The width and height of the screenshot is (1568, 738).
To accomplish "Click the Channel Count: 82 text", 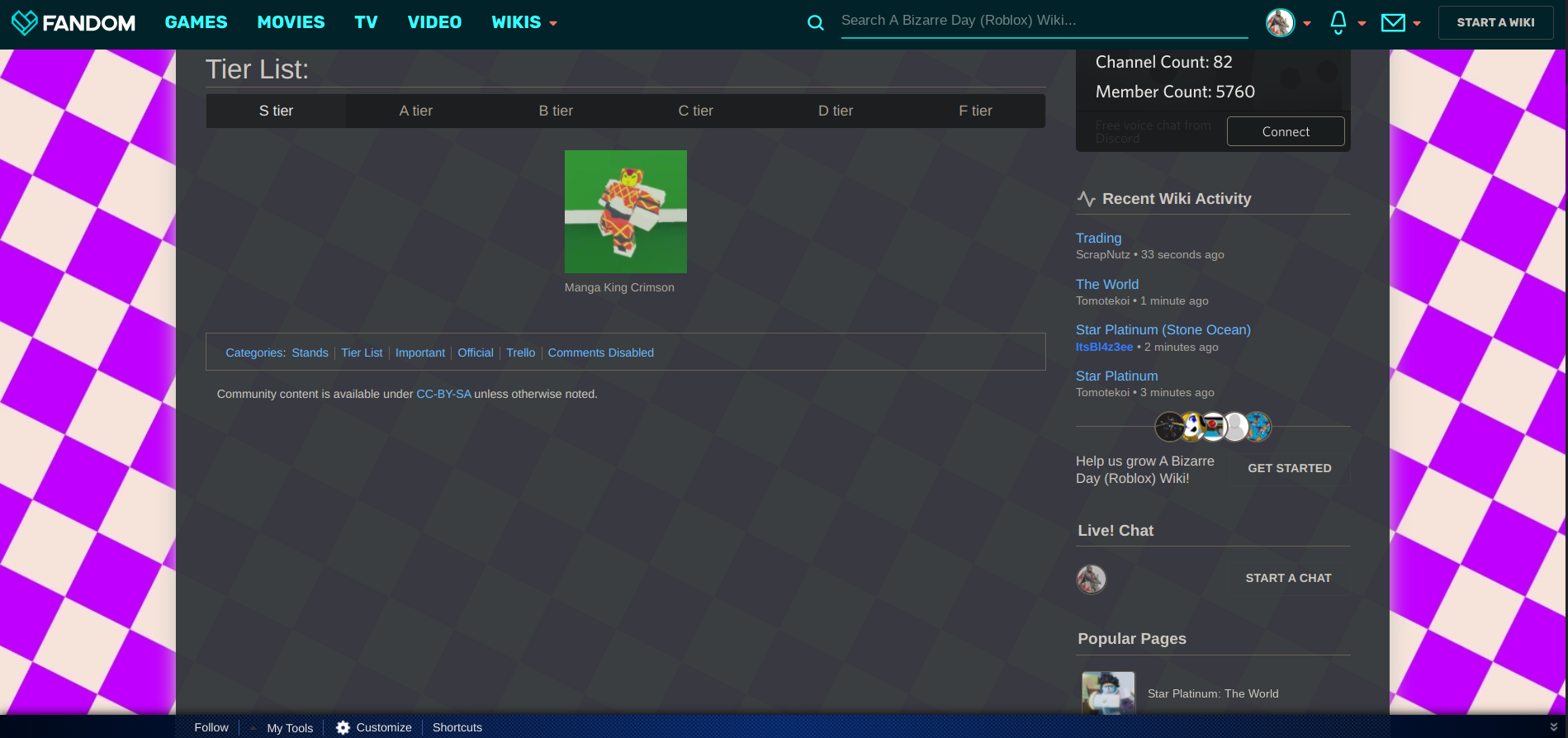I will pos(1163,62).
